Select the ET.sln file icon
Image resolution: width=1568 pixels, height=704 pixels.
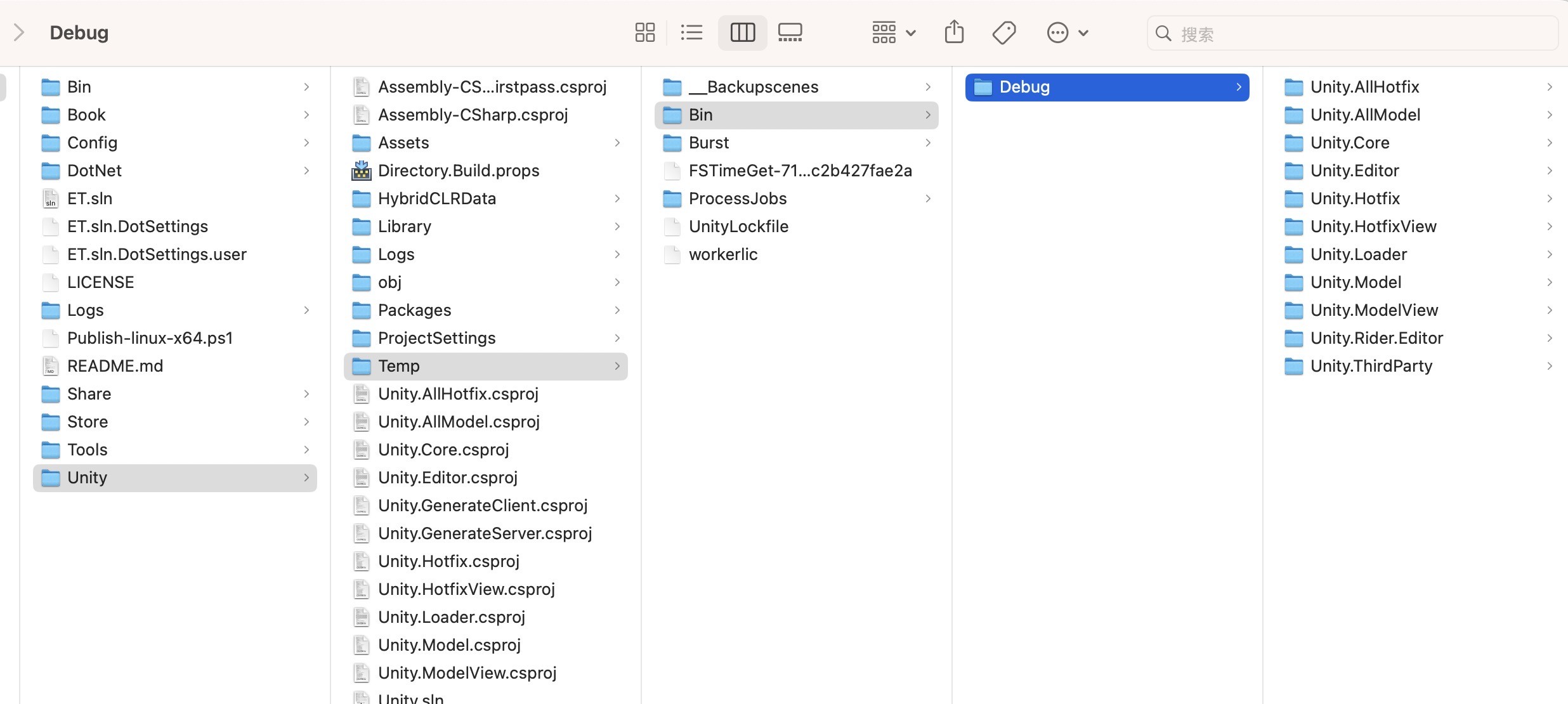pos(50,199)
